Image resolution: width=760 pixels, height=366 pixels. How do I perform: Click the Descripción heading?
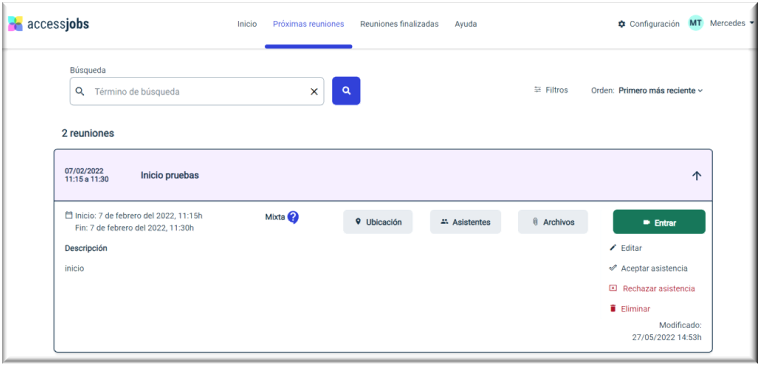tap(86, 248)
